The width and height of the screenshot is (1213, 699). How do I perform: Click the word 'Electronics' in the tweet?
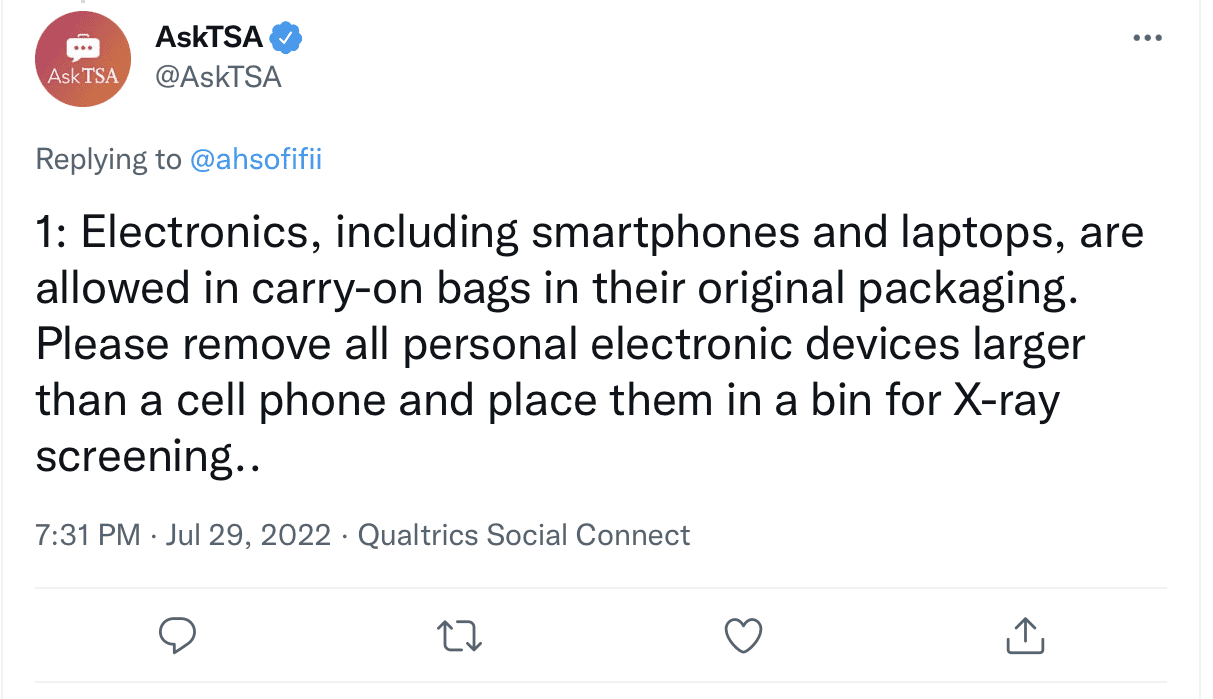[x=195, y=233]
